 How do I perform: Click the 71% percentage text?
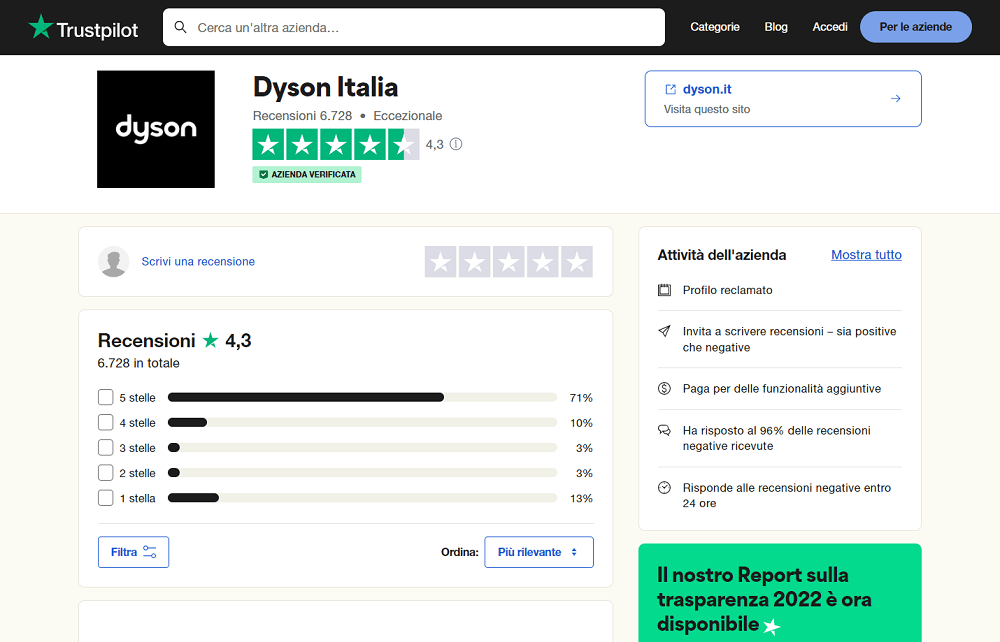click(x=581, y=398)
